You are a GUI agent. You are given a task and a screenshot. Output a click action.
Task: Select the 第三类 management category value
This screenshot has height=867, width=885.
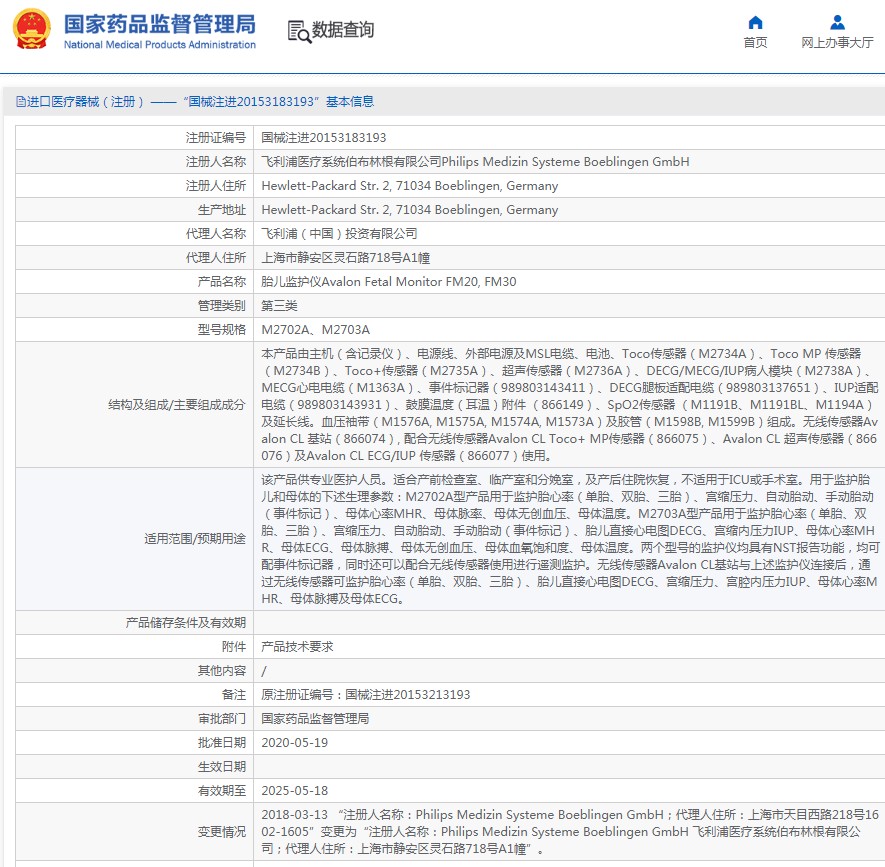[279, 306]
